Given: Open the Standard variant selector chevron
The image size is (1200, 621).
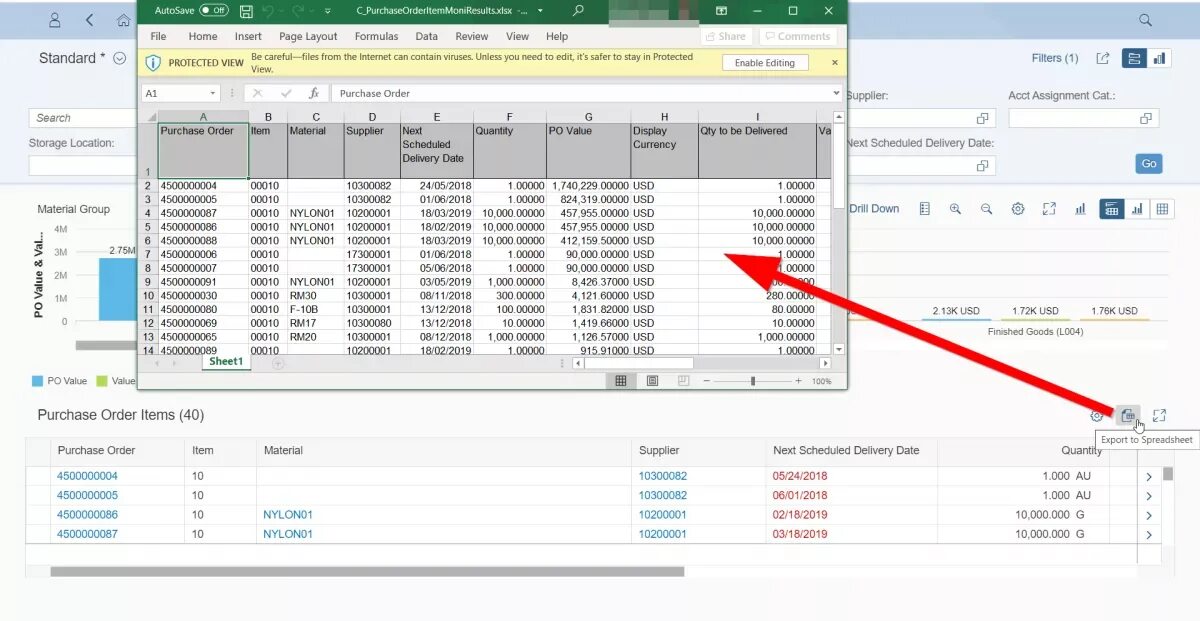Looking at the screenshot, I should [118, 58].
